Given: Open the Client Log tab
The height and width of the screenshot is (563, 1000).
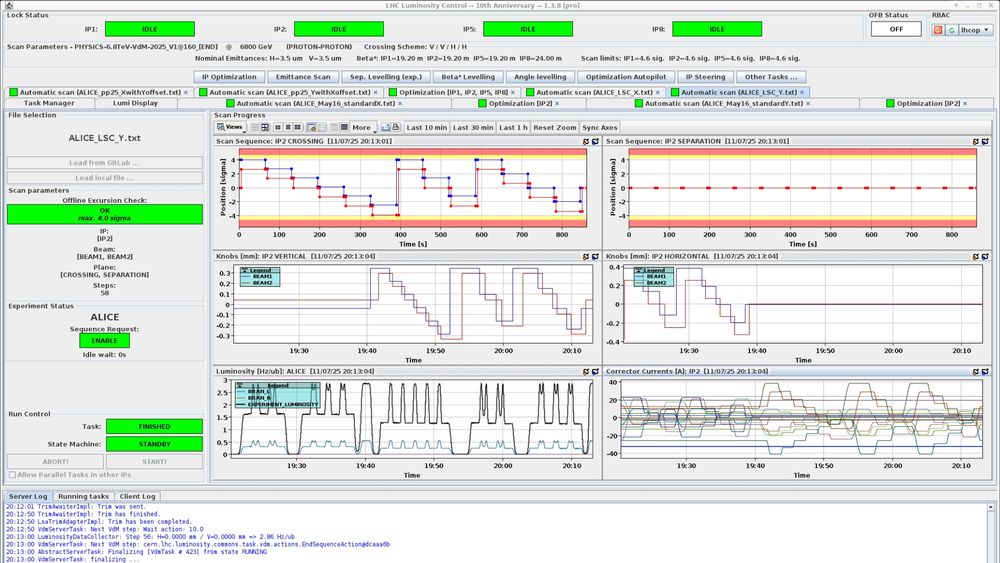Looking at the screenshot, I should 137,496.
